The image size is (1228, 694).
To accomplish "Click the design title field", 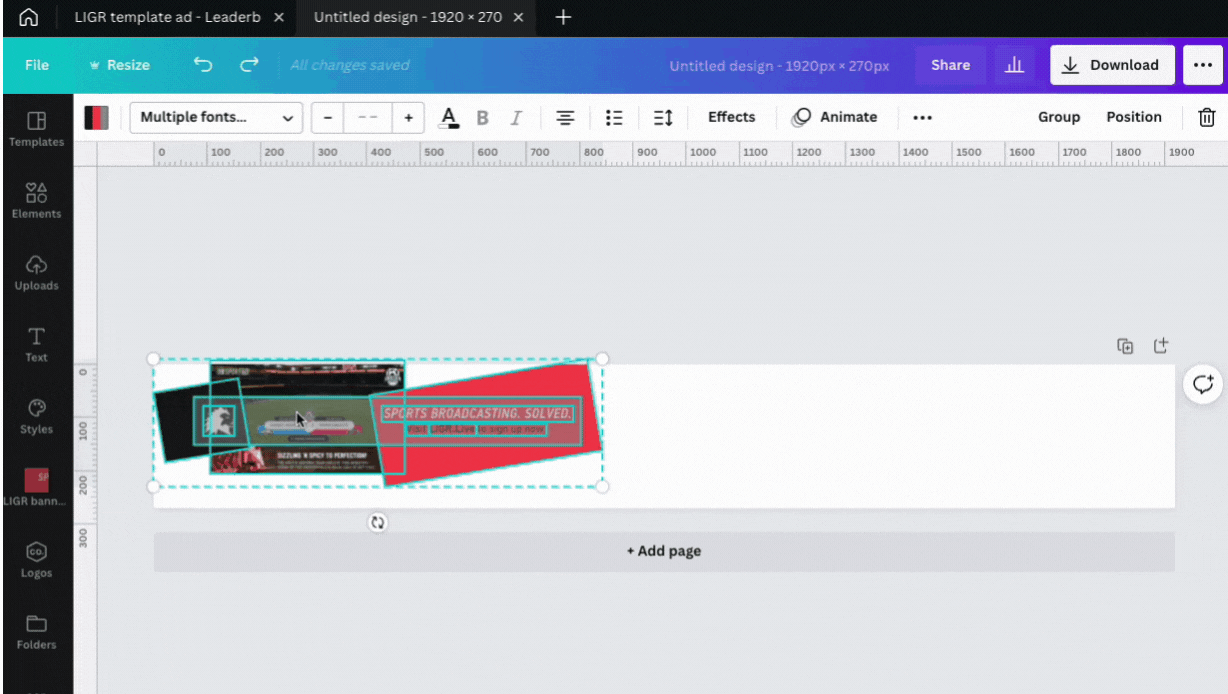I will (x=779, y=65).
